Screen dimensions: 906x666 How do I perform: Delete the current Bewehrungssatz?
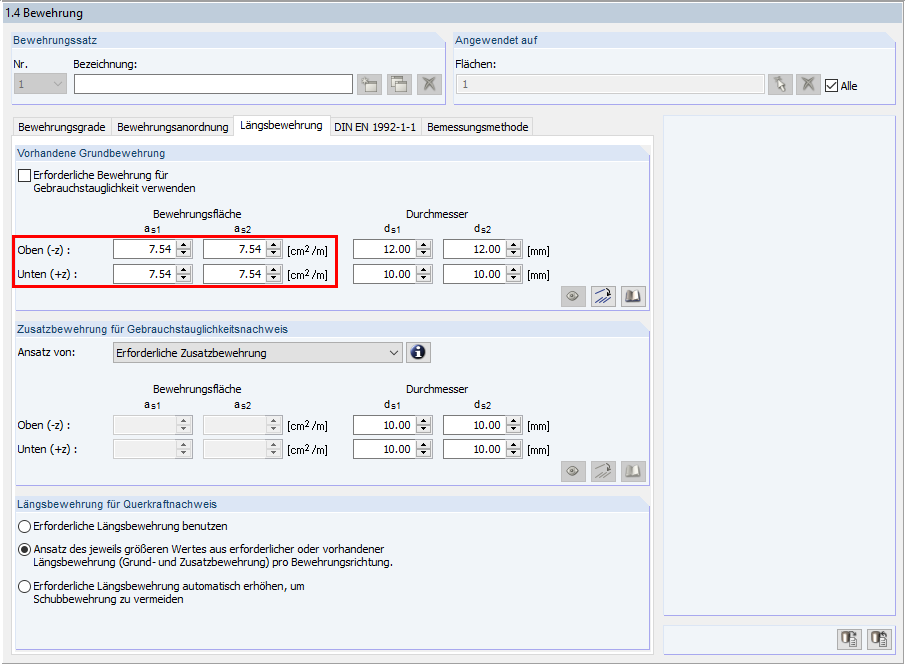(429, 84)
